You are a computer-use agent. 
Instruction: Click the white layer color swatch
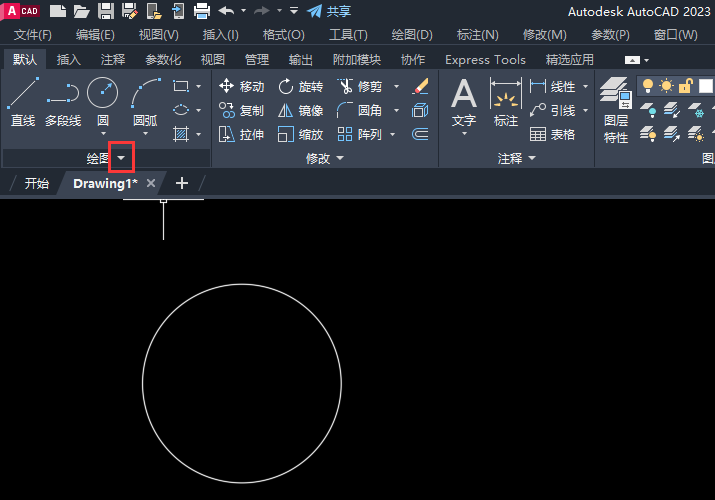[705, 86]
